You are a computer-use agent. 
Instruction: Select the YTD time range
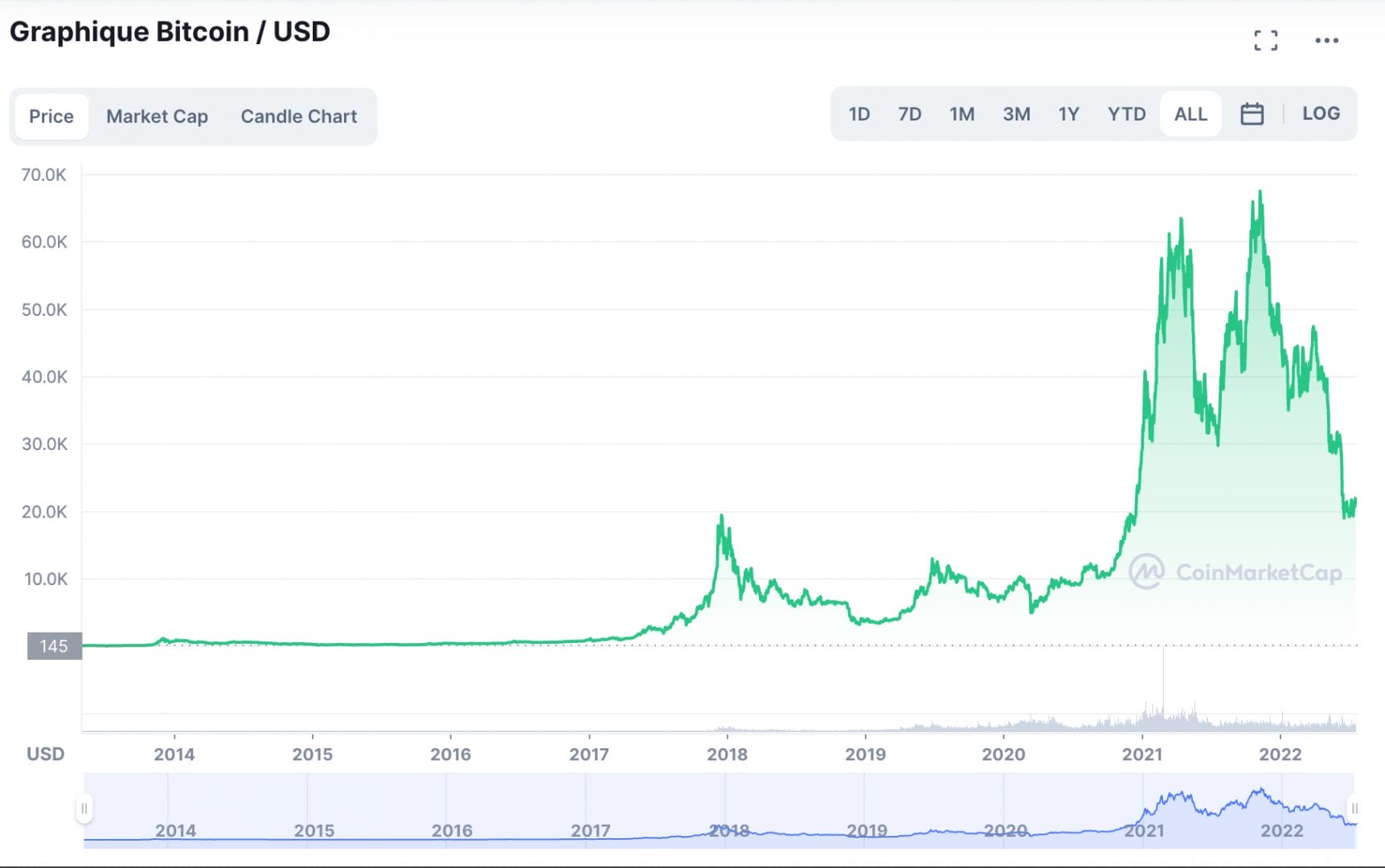[x=1126, y=113]
